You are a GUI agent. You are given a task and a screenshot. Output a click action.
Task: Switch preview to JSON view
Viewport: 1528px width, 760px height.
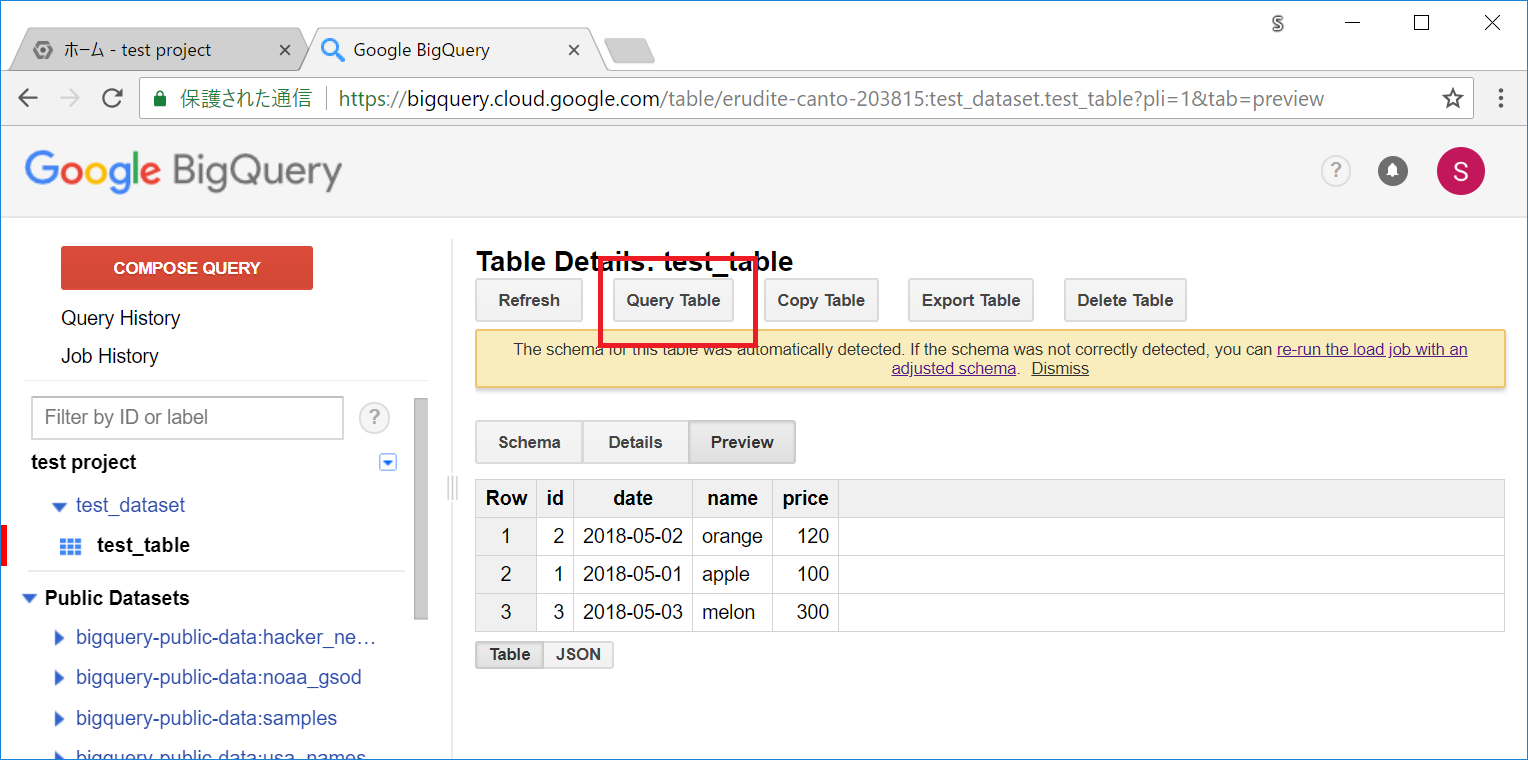(578, 654)
